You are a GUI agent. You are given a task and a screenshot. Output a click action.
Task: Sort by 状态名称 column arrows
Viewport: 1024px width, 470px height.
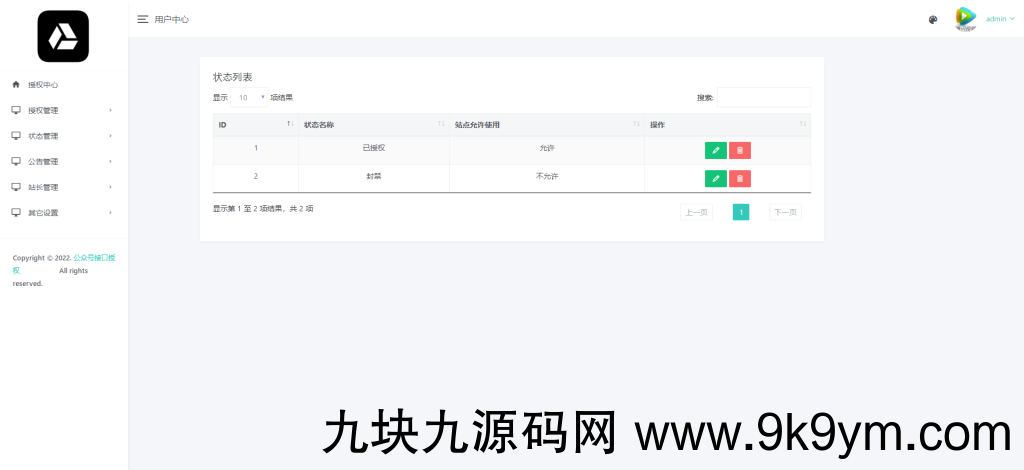coord(441,124)
